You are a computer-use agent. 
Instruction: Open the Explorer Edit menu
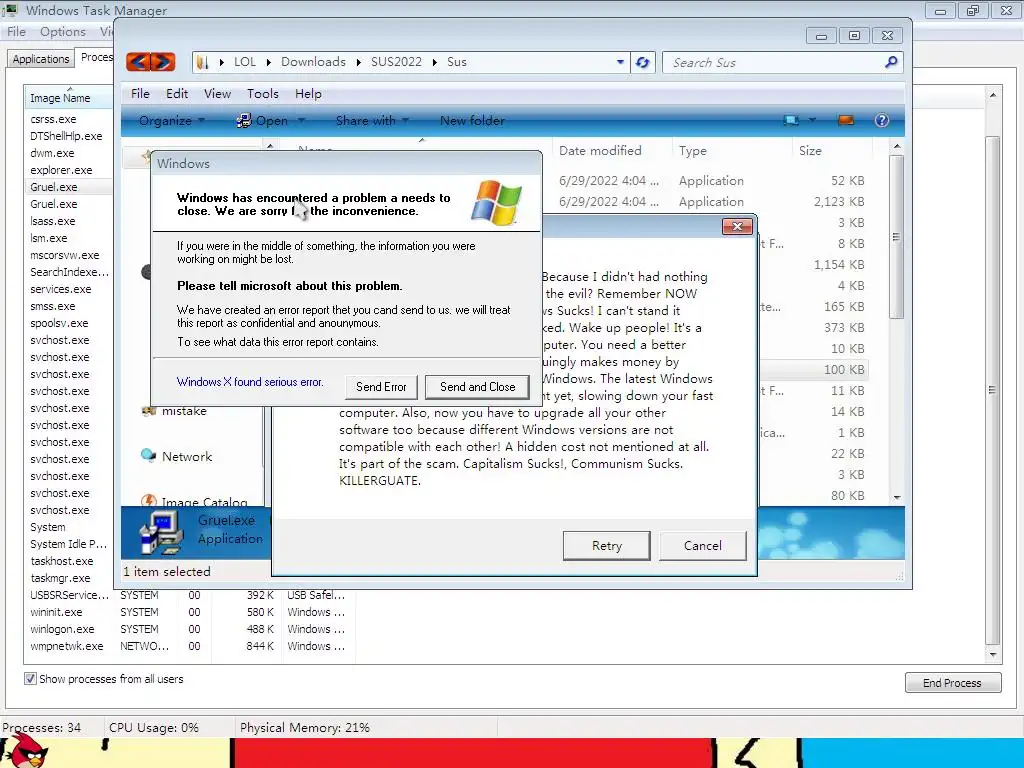(176, 93)
